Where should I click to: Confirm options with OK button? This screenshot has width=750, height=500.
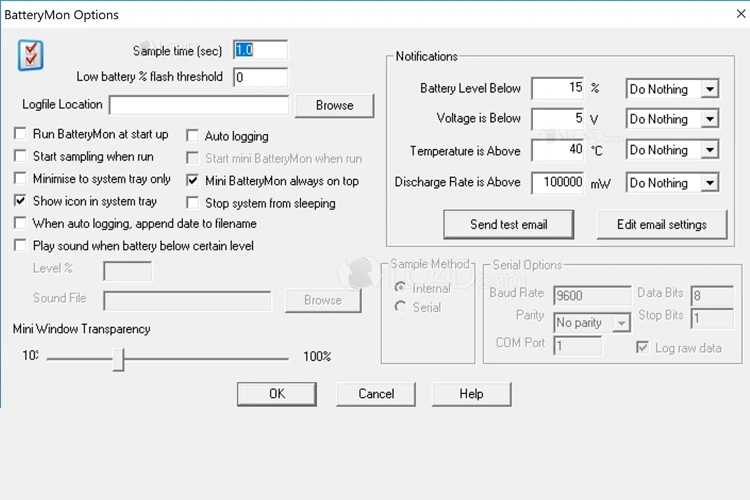276,394
